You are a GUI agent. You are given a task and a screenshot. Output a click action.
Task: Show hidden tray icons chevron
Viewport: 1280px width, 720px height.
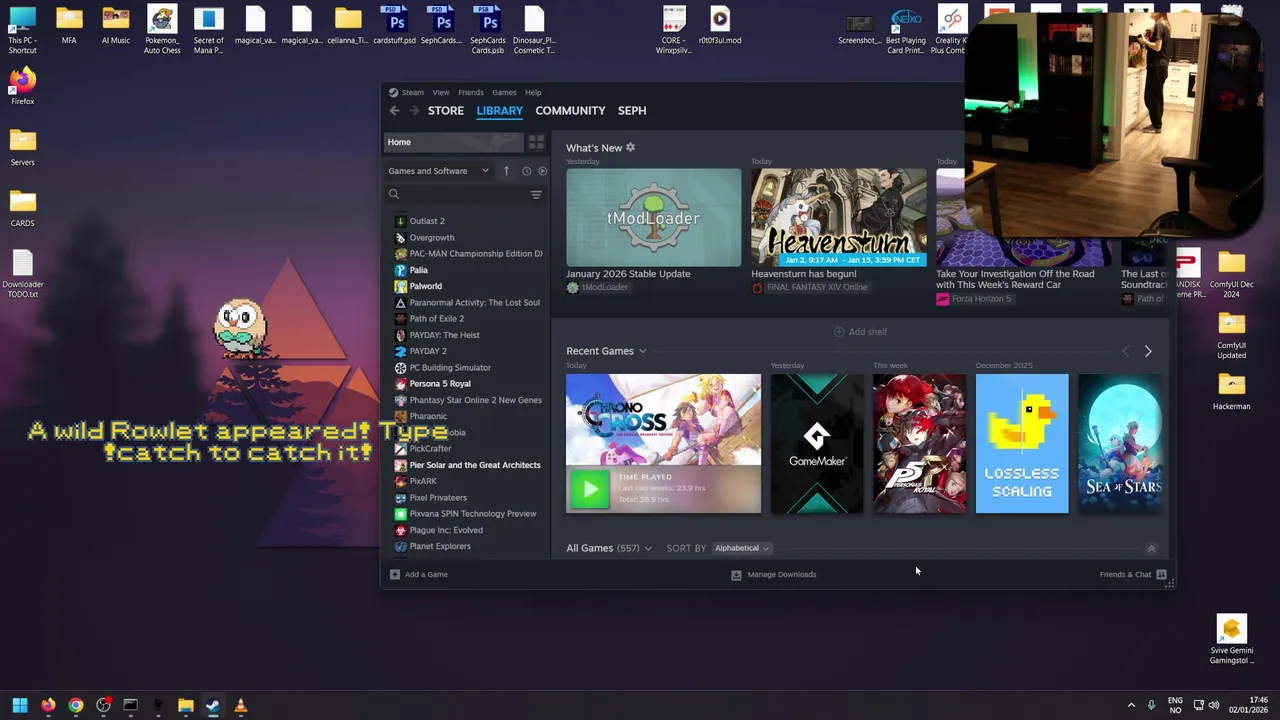coord(1131,705)
